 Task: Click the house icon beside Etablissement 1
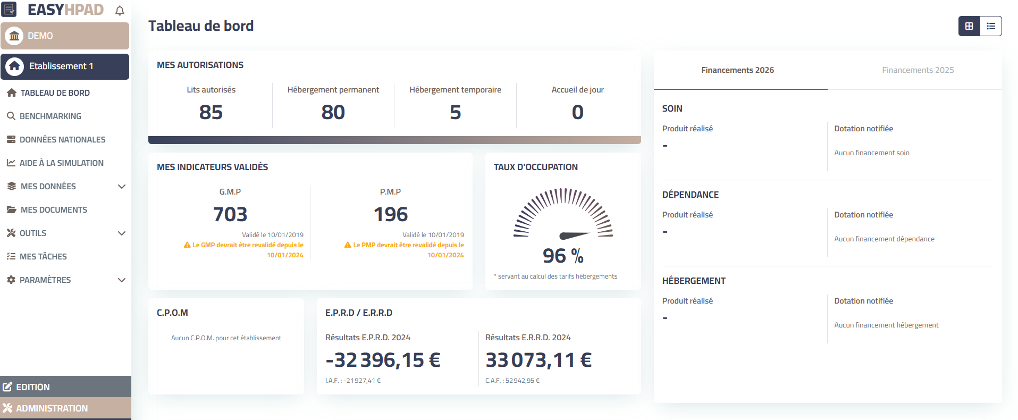click(15, 67)
